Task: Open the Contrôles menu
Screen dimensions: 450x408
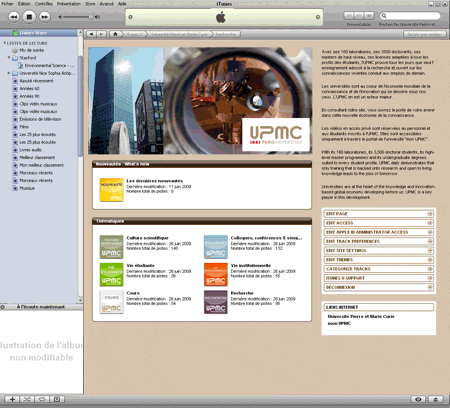Action: 44,4
